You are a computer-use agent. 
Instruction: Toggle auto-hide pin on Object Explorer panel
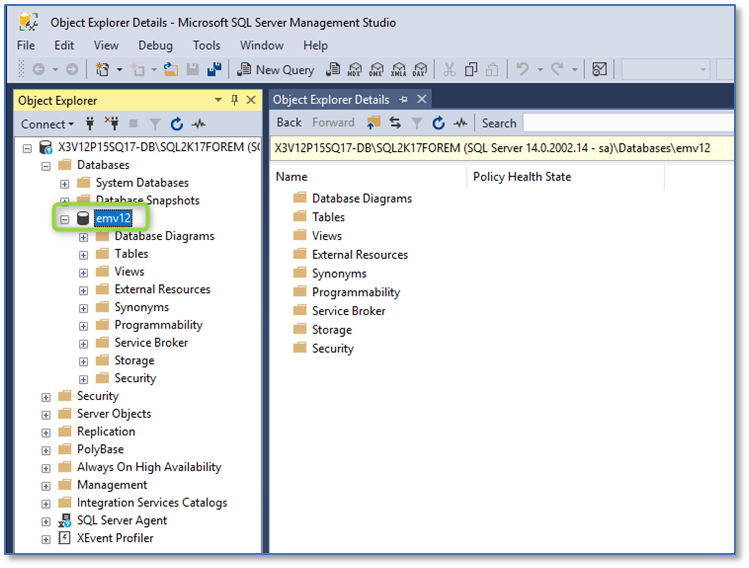[235, 100]
